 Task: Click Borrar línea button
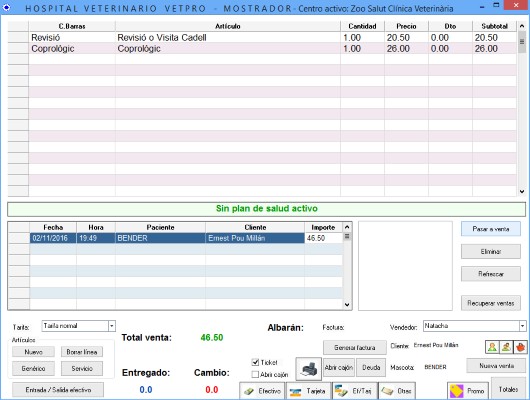(x=82, y=352)
